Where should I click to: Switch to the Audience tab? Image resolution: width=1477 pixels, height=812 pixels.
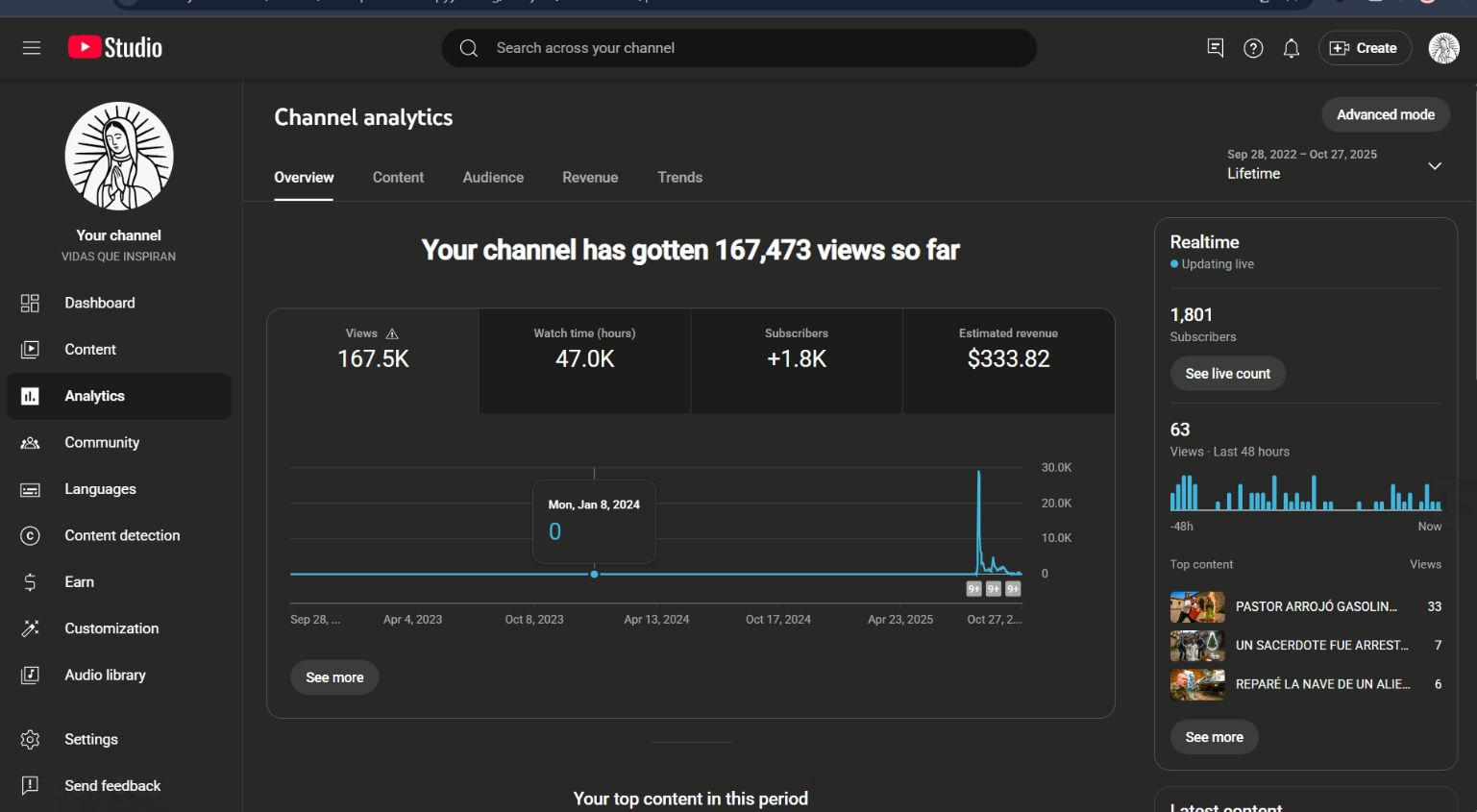click(493, 178)
